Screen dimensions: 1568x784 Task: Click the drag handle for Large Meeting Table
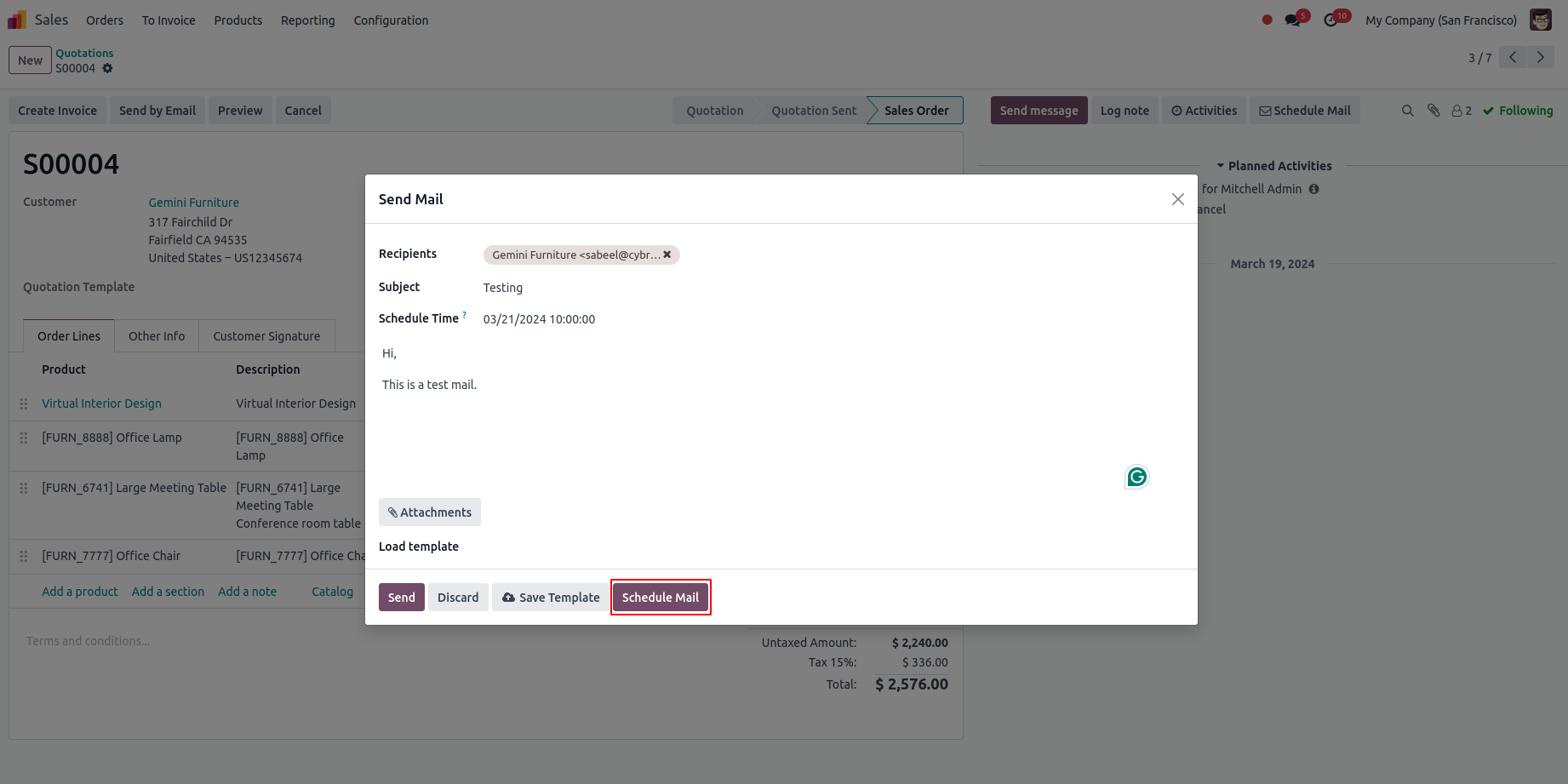(x=24, y=488)
